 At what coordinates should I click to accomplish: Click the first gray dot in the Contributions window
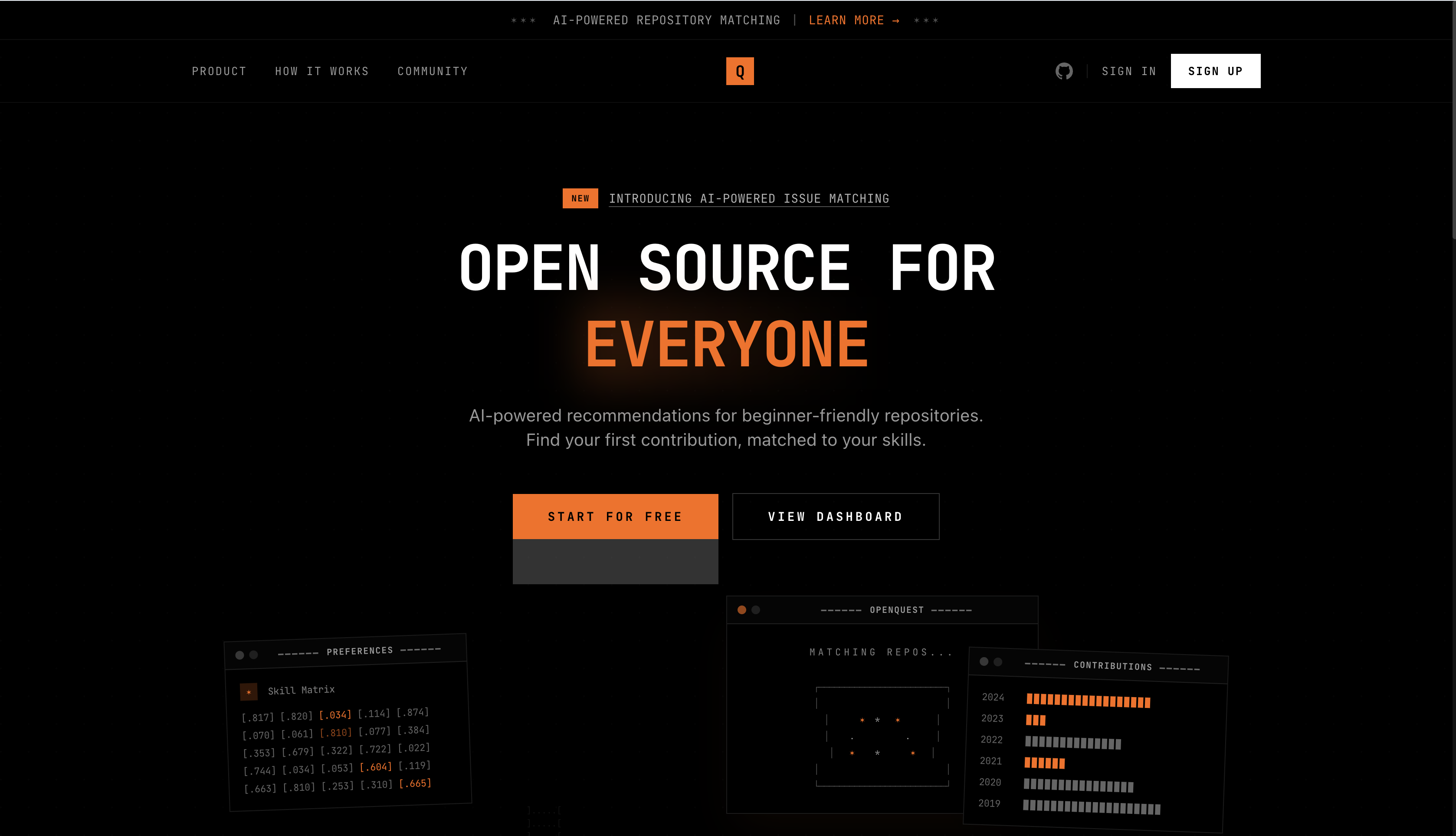click(x=984, y=662)
